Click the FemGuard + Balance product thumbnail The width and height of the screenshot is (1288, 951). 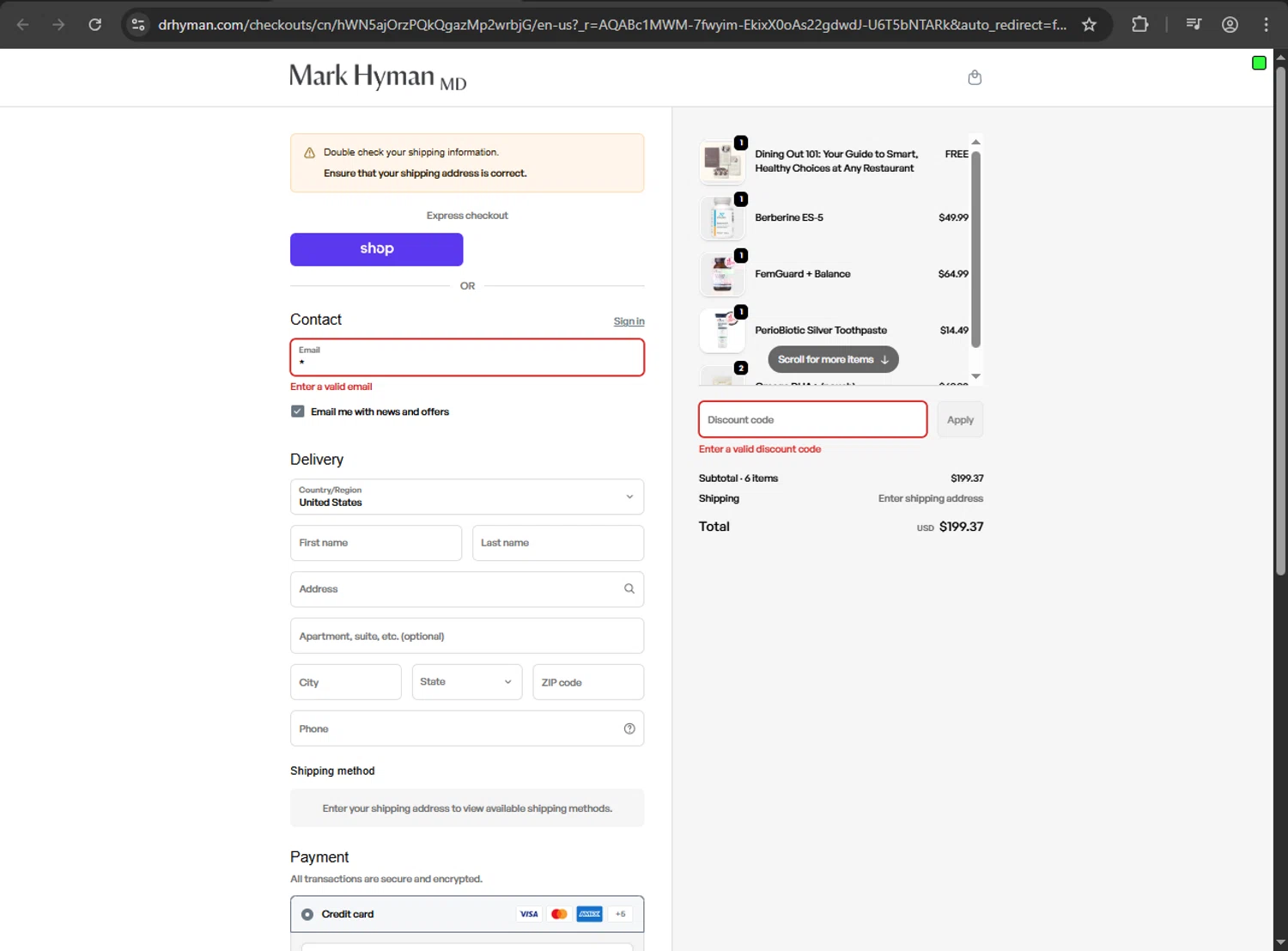click(722, 274)
